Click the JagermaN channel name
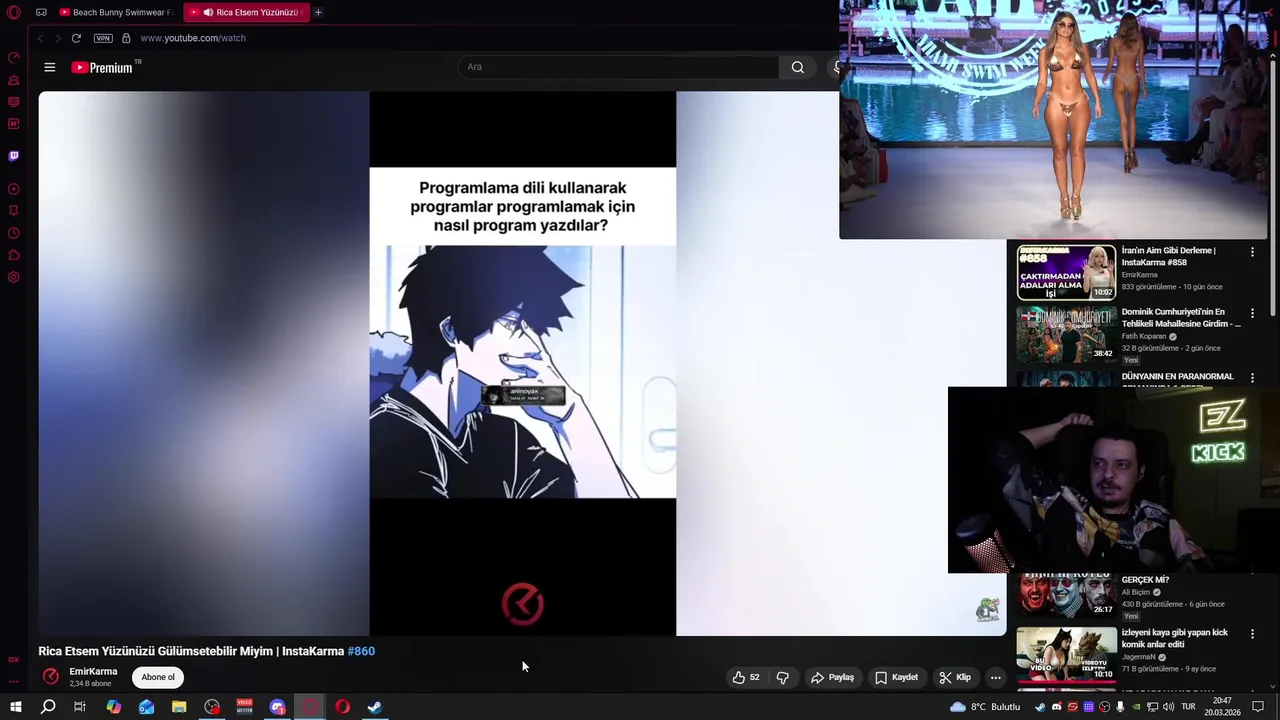This screenshot has height=720, width=1280. point(1140,657)
